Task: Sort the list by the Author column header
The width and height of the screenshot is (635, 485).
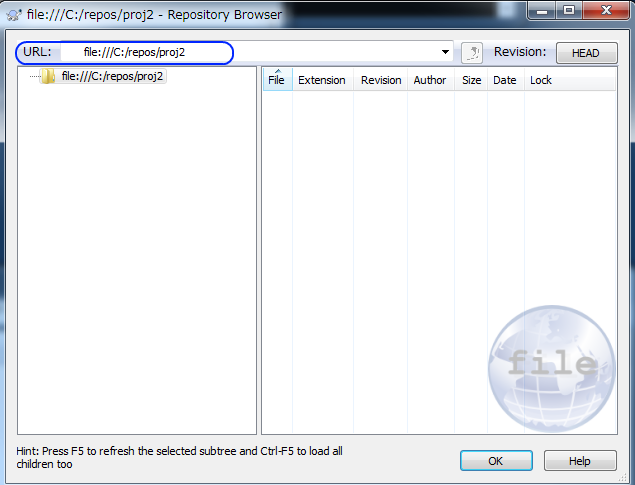Action: (x=430, y=80)
